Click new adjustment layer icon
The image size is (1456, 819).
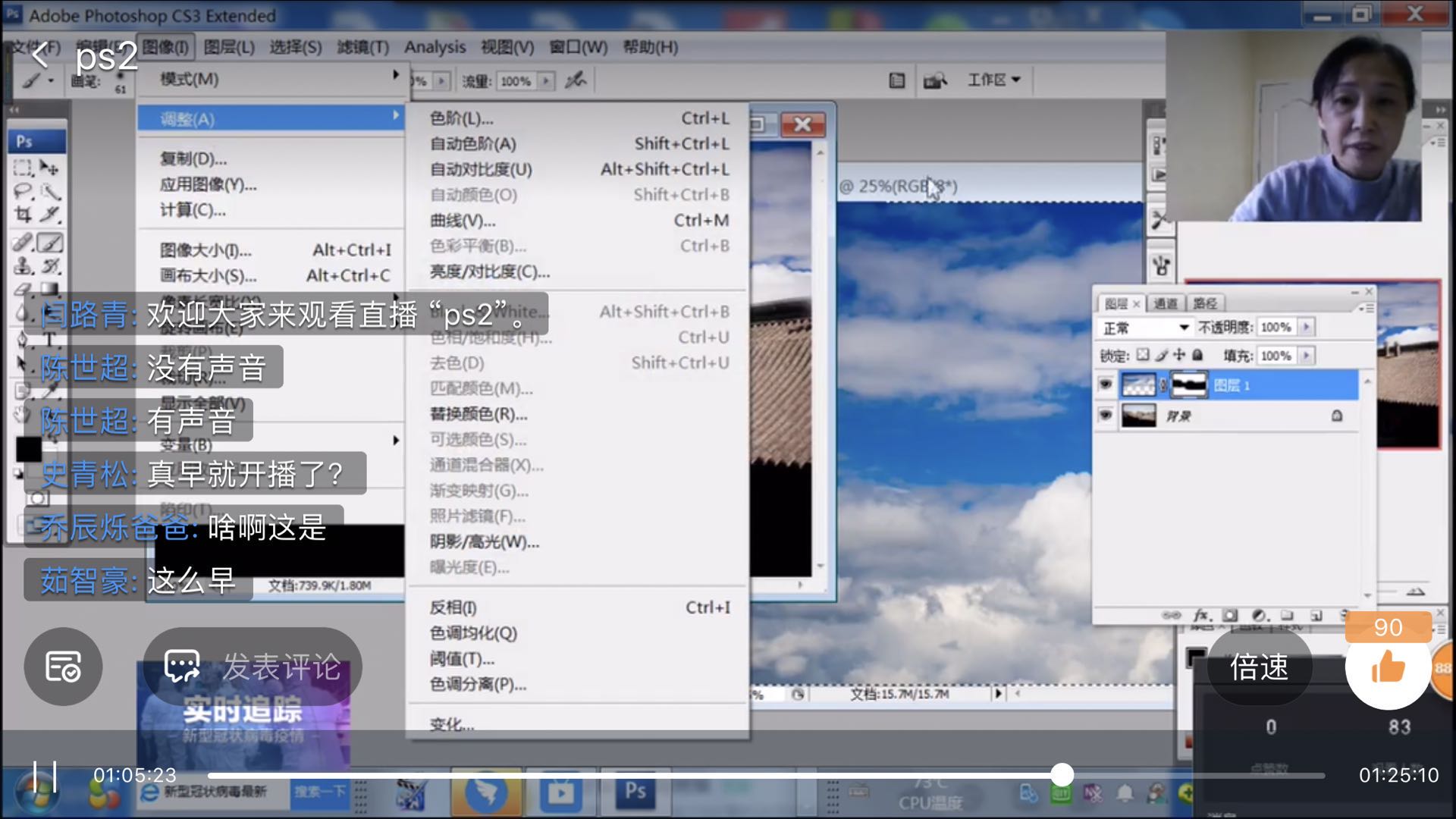(x=1259, y=615)
